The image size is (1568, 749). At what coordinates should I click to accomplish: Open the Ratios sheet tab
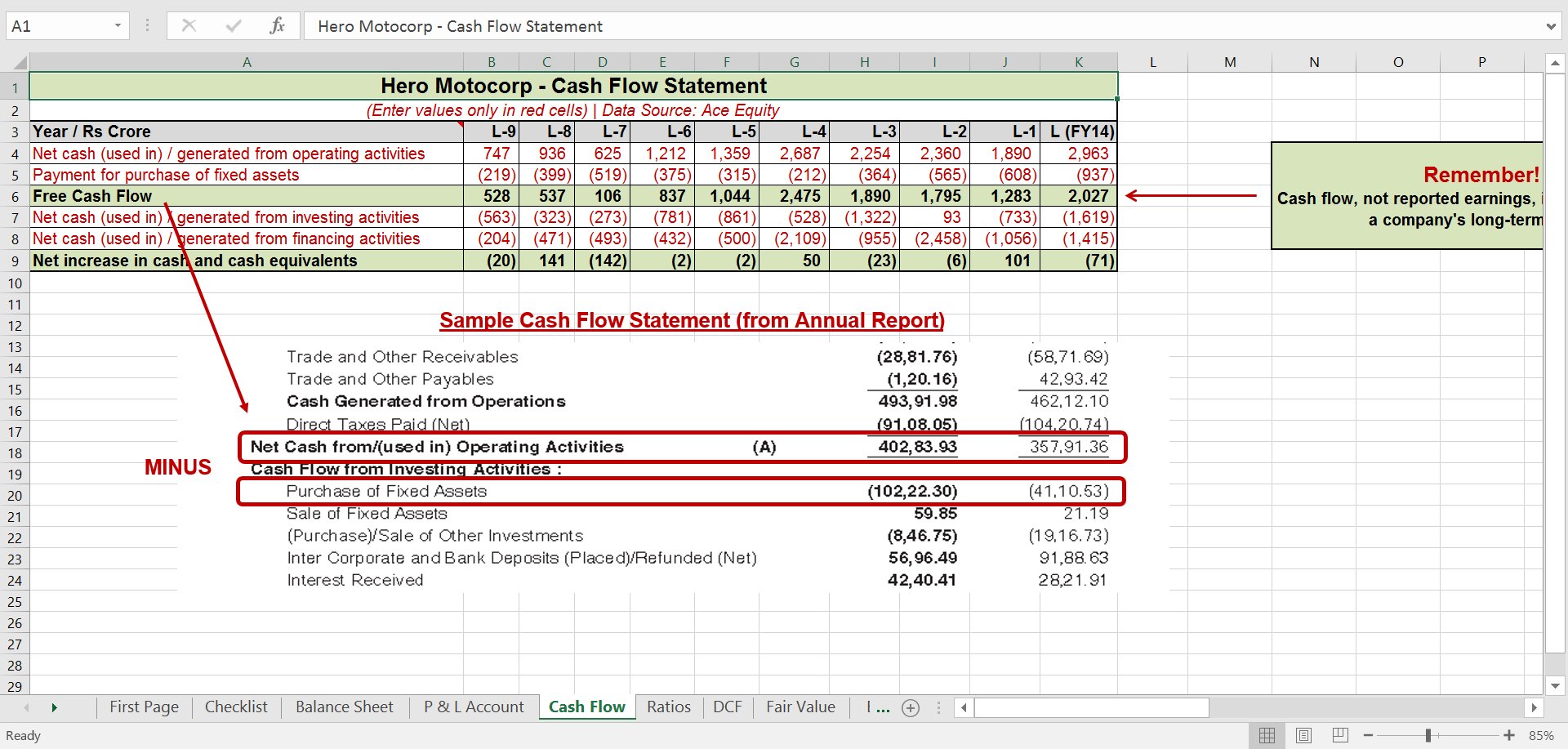tap(669, 707)
